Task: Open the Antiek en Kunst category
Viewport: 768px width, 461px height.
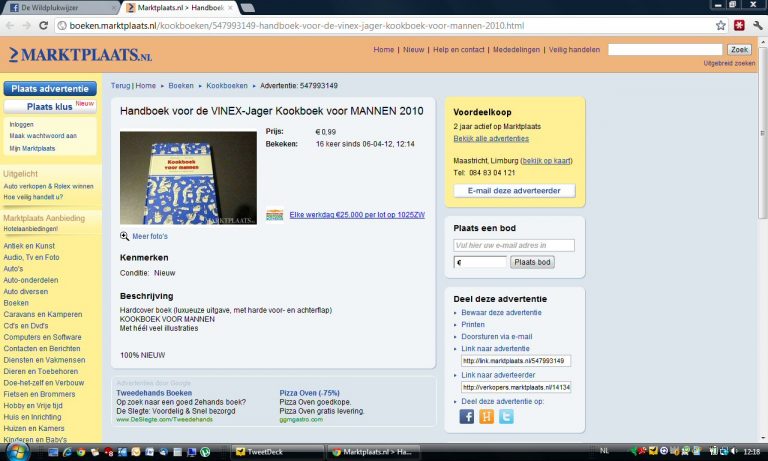Action: coord(29,246)
